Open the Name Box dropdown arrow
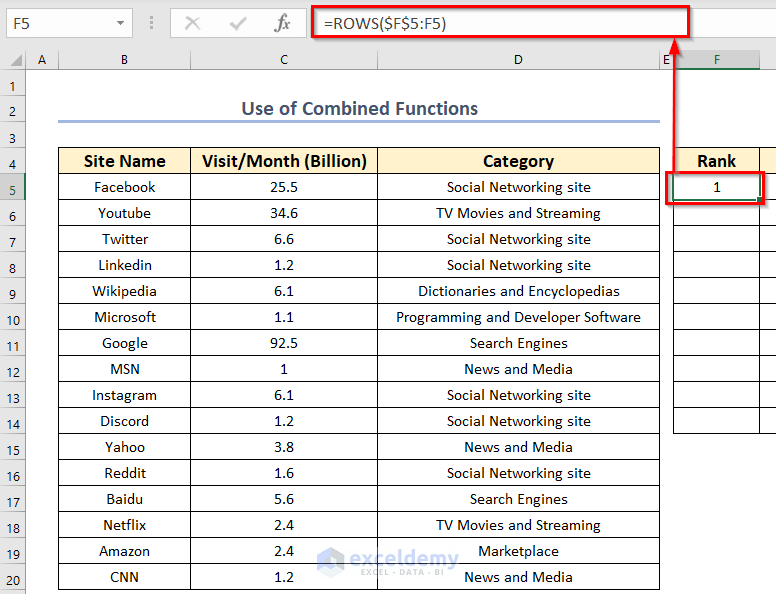The height and width of the screenshot is (594, 776). [x=121, y=23]
